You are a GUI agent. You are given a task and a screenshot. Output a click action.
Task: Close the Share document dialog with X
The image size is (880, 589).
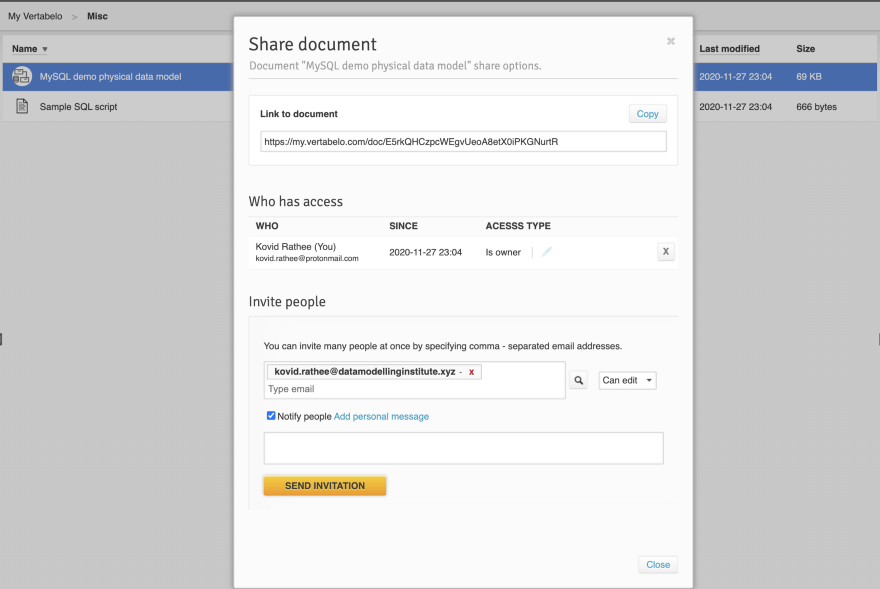[671, 41]
